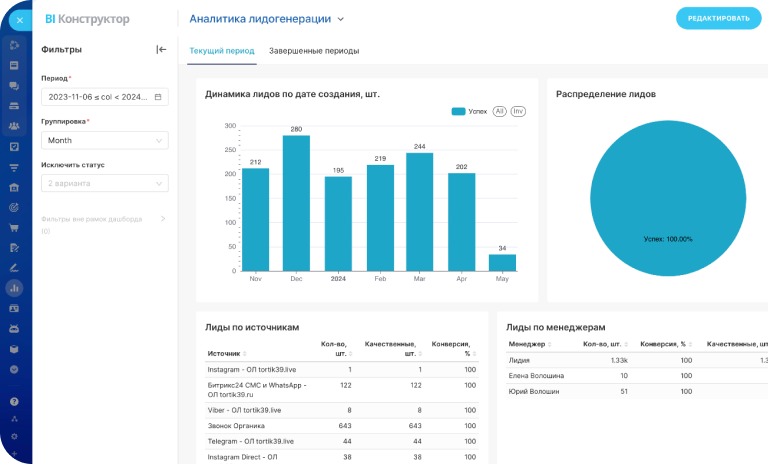Expand Фильтры вне рамок дашборда section

pyautogui.click(x=163, y=218)
